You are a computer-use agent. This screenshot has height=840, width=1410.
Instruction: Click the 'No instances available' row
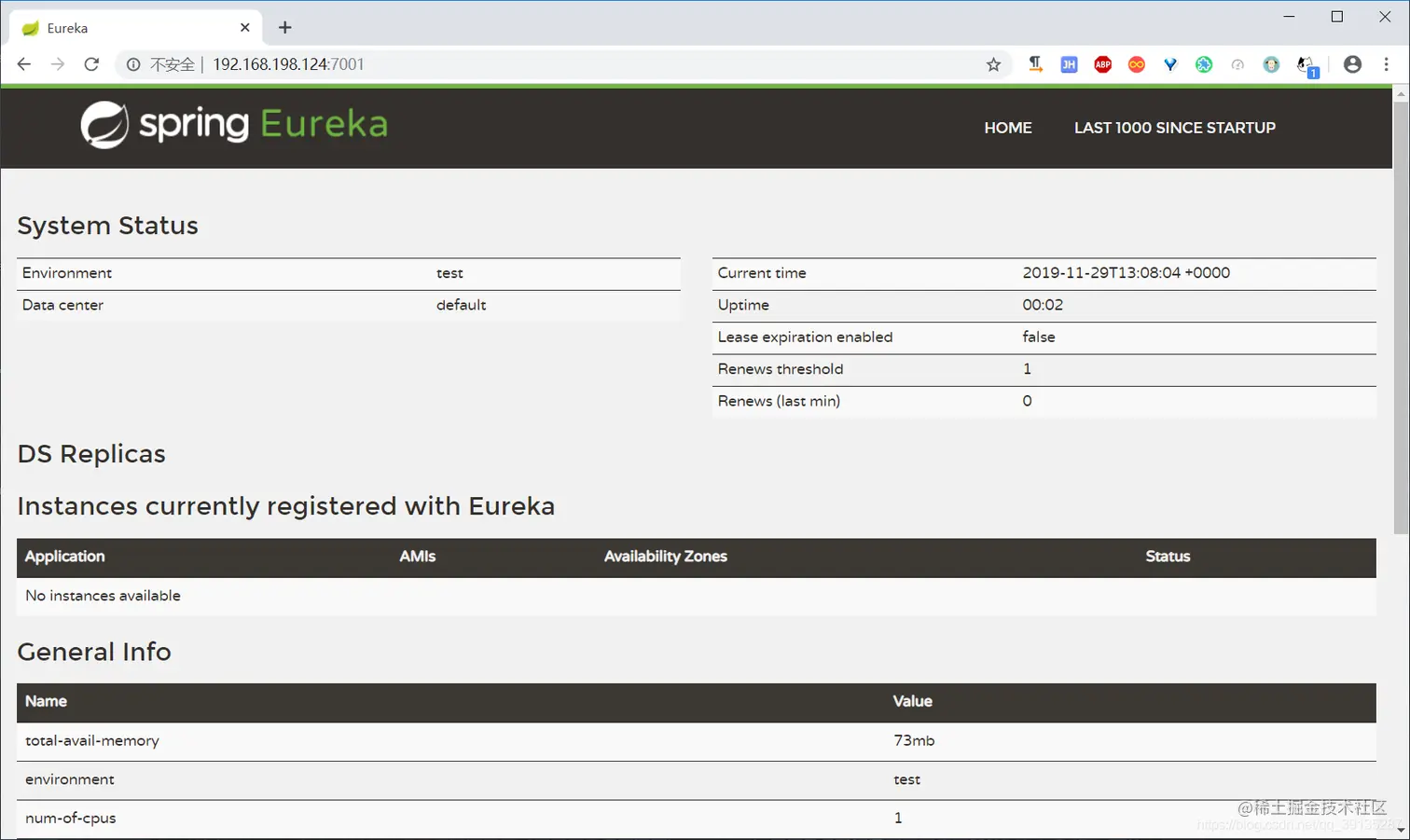pos(697,596)
